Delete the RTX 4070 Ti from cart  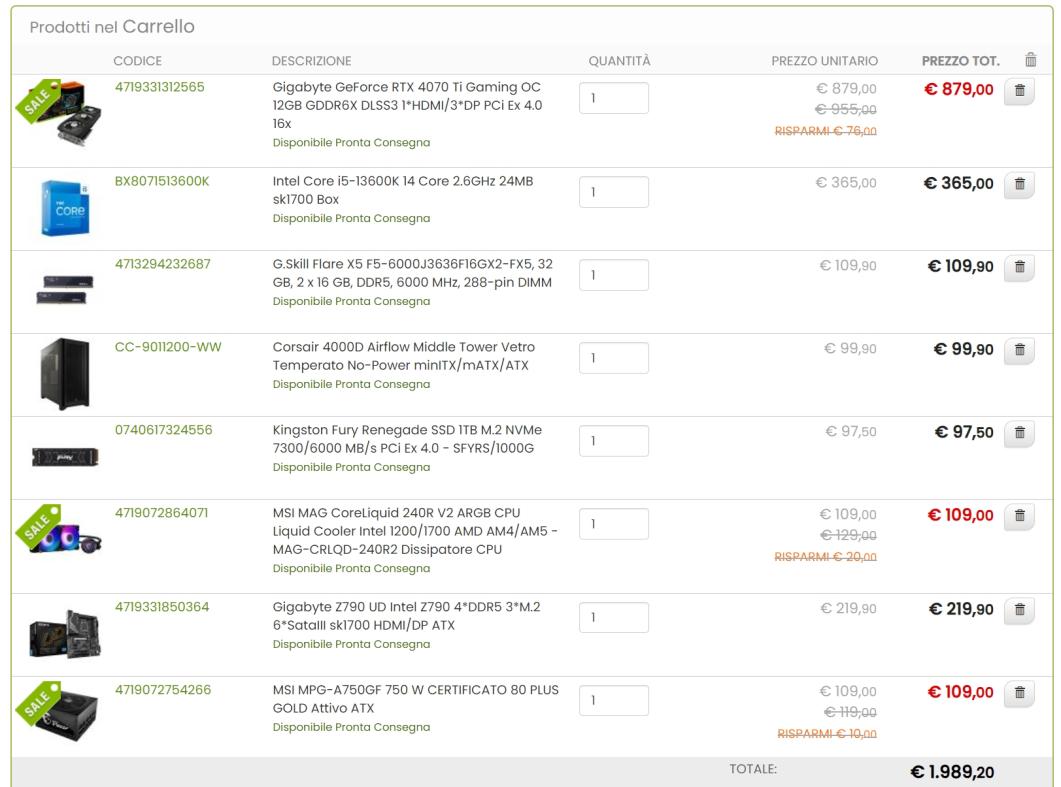point(1018,91)
